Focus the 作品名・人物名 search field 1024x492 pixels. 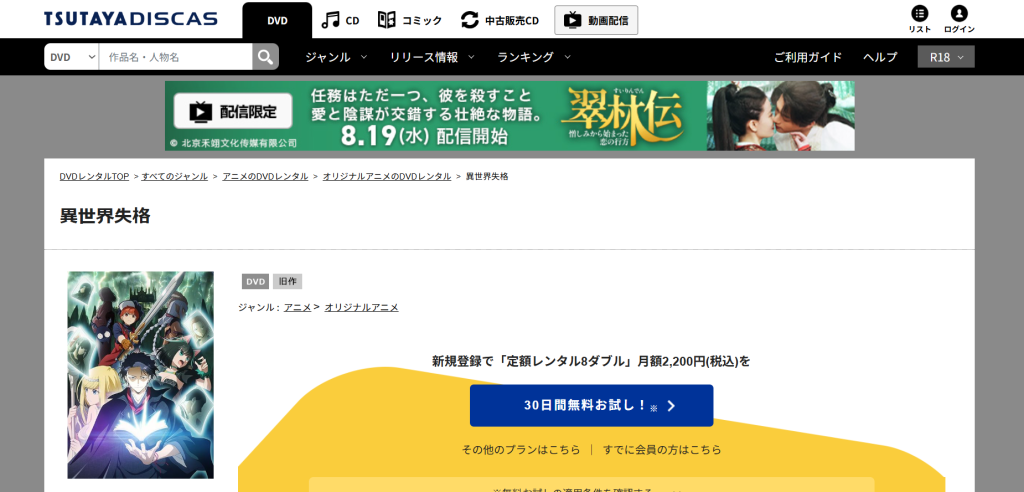pyautogui.click(x=176, y=57)
